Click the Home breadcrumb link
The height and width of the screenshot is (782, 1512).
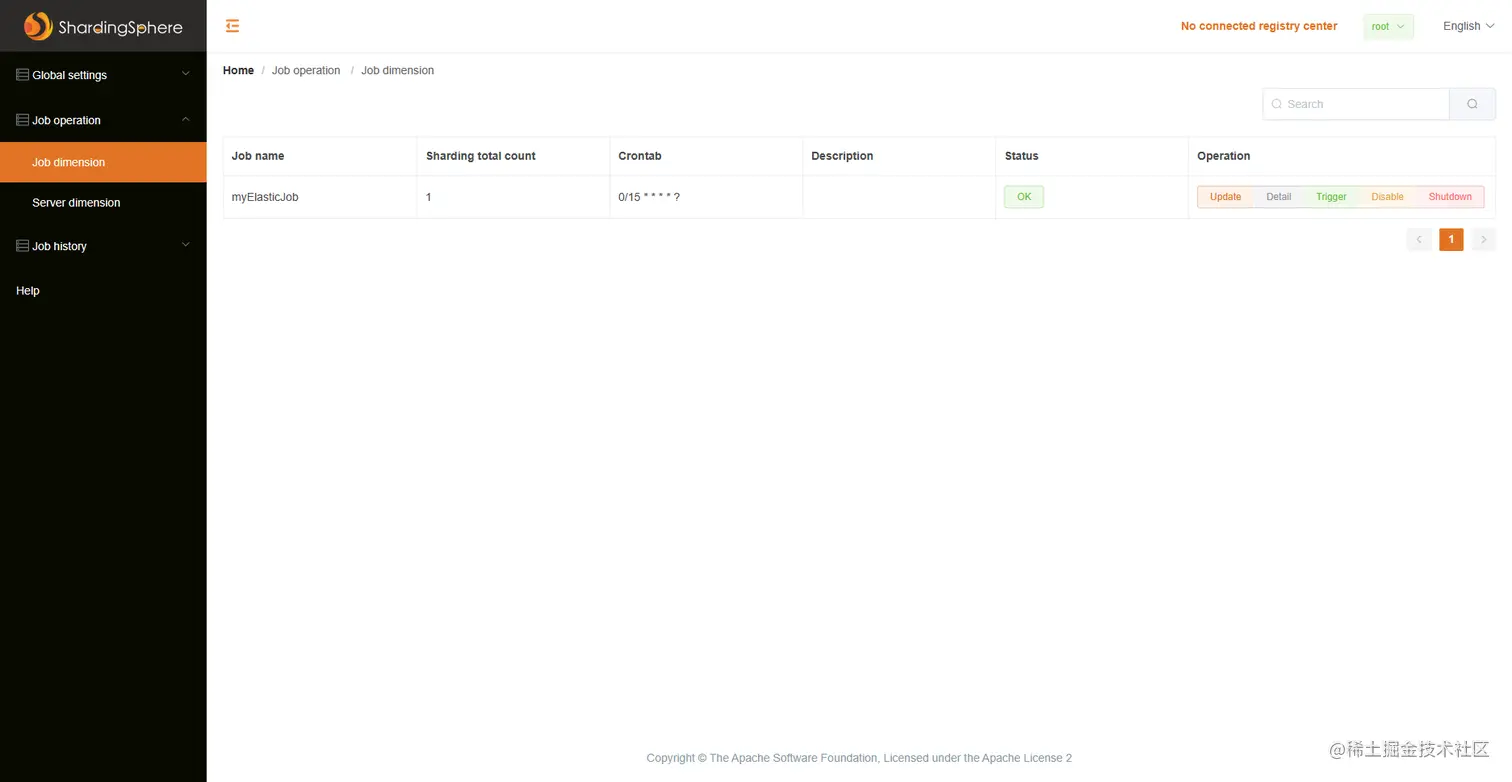click(238, 70)
